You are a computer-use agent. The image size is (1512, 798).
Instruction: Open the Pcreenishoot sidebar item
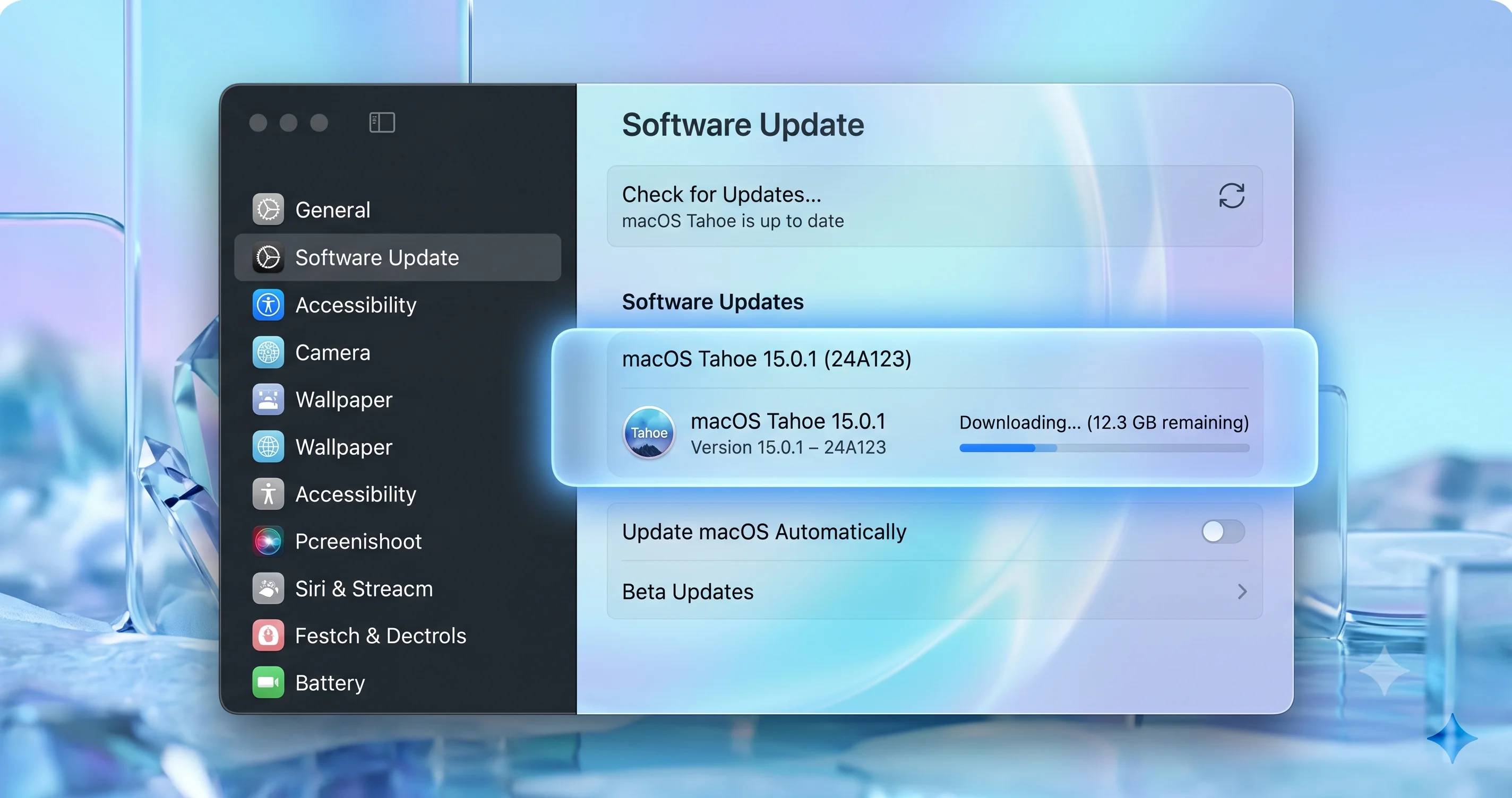pos(397,541)
